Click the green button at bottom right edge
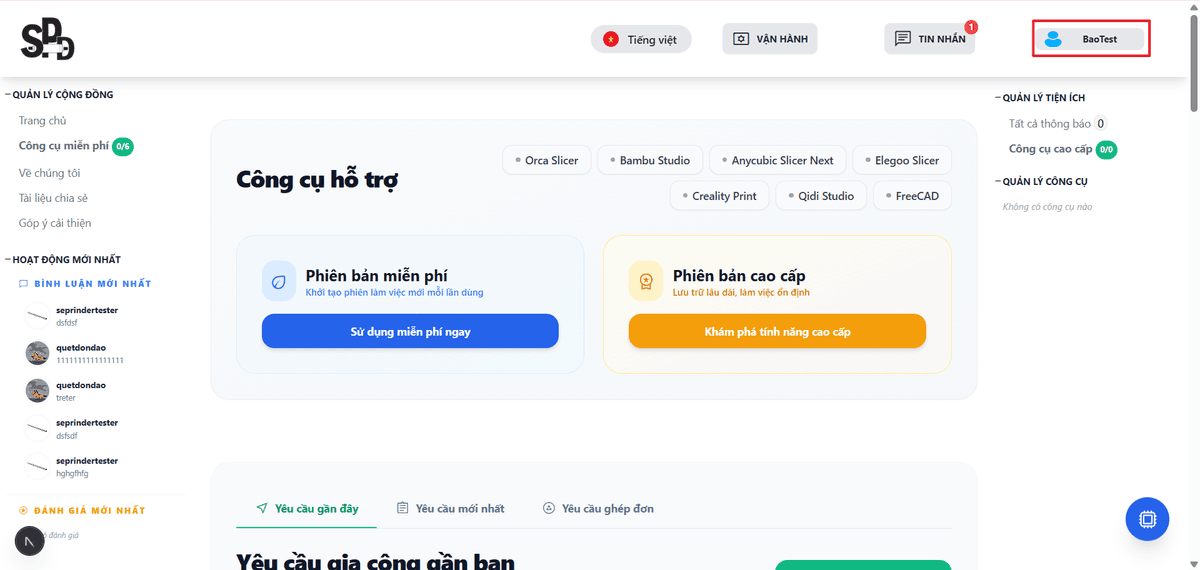The image size is (1200, 570). click(x=863, y=565)
